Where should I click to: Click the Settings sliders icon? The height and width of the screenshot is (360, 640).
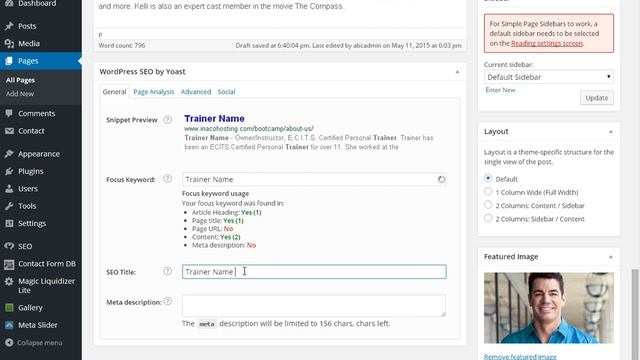tap(9, 223)
